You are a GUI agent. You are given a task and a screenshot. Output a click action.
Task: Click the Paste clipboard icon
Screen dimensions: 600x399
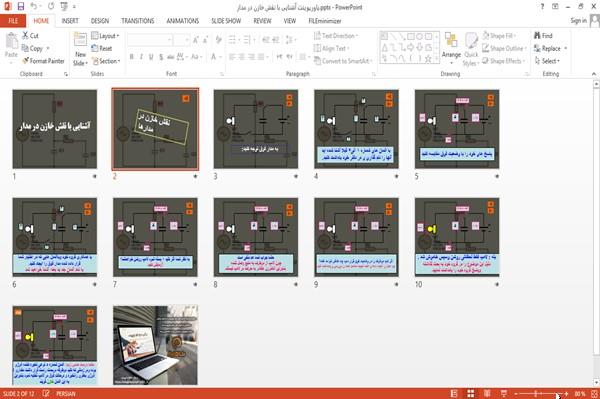pos(11,41)
